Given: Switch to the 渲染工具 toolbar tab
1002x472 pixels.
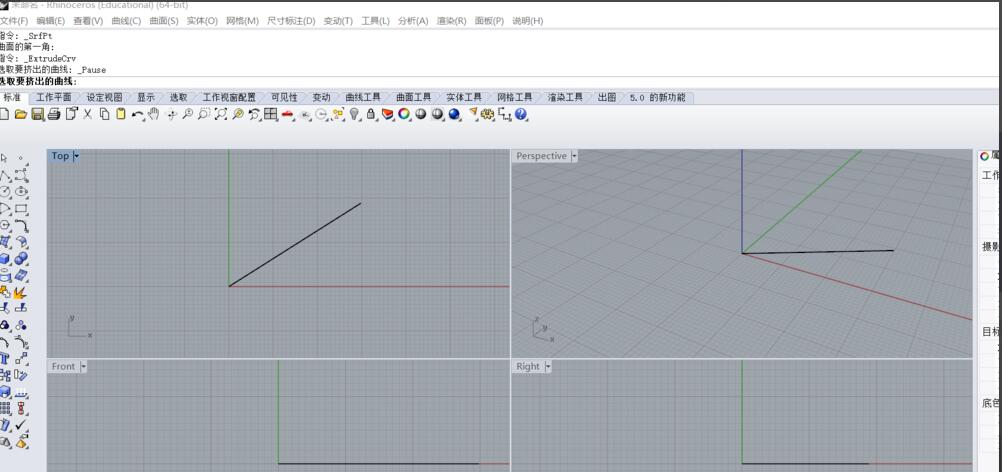Looking at the screenshot, I should point(565,98).
